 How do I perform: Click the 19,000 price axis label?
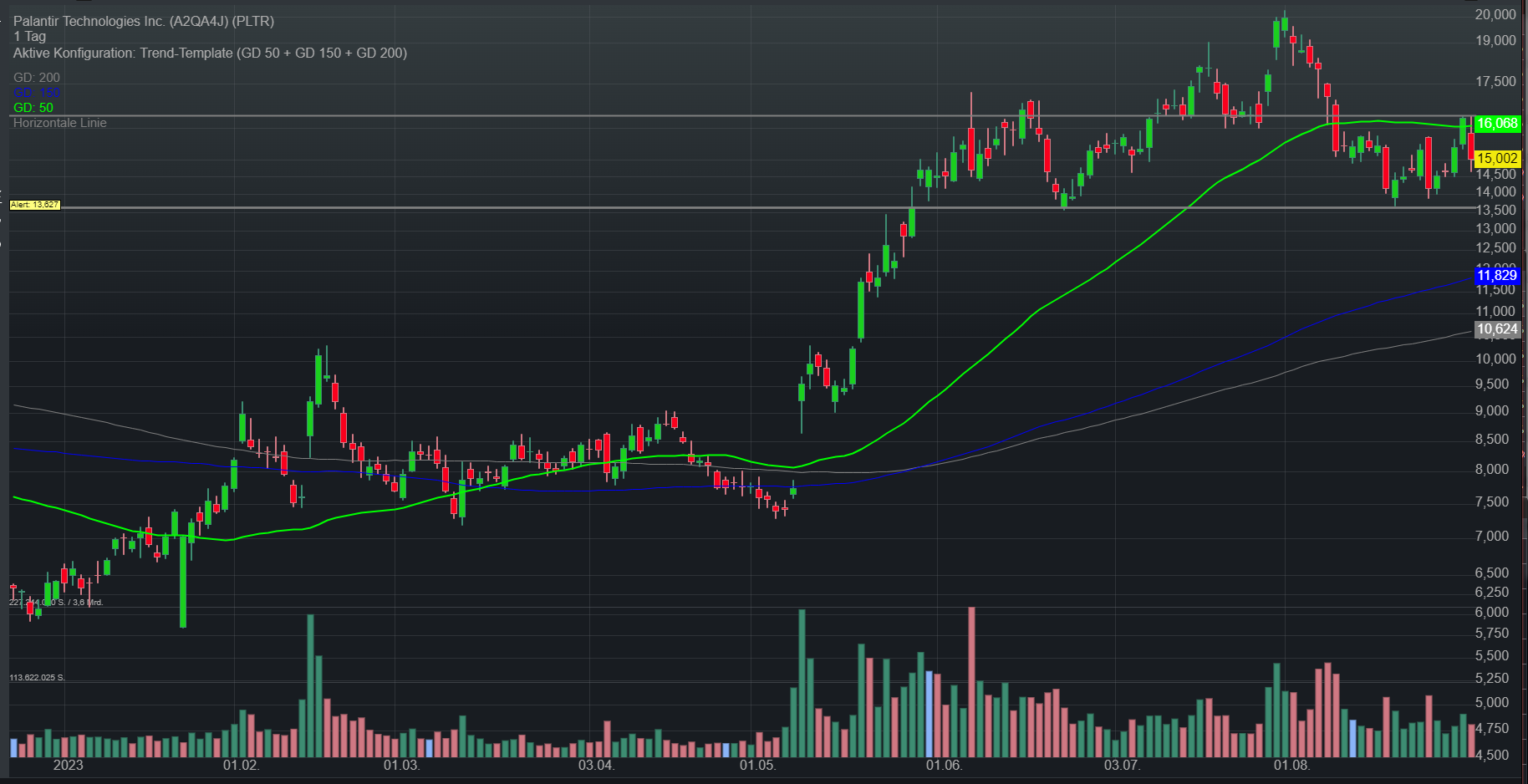[x=1495, y=40]
